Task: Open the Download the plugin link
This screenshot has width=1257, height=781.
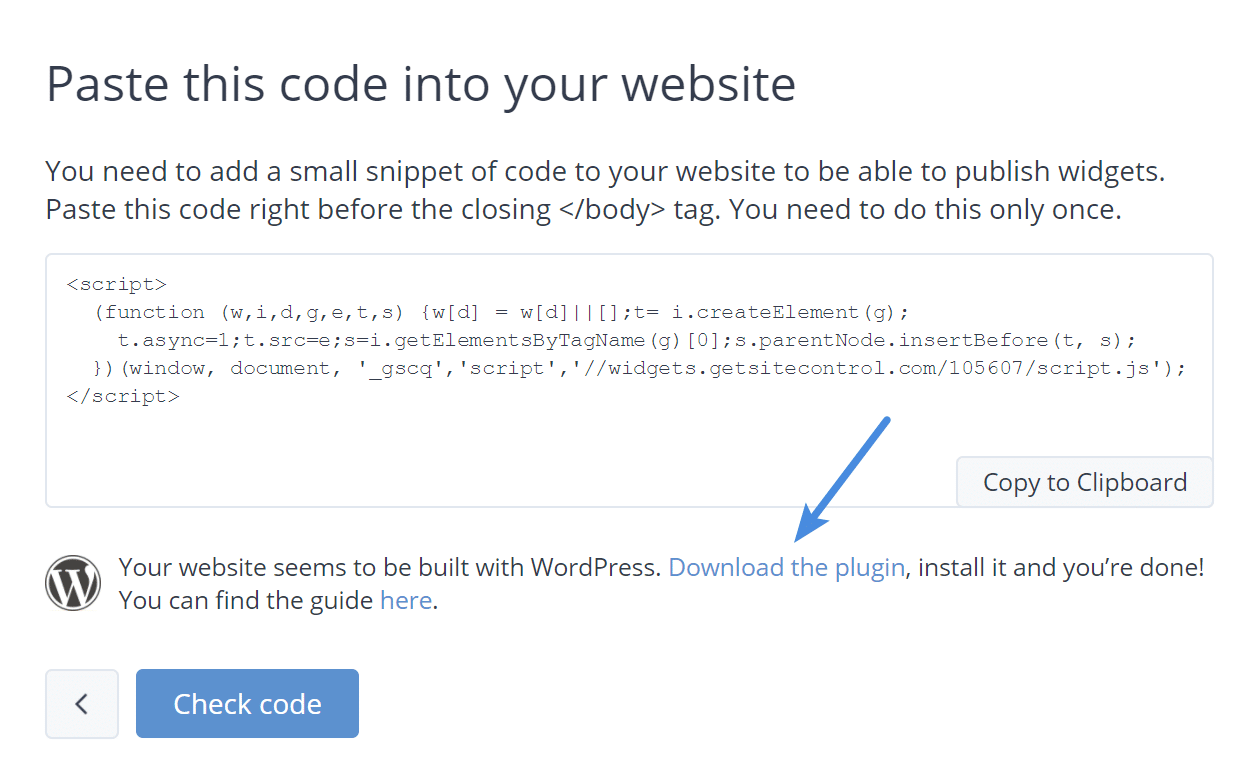Action: click(x=787, y=568)
